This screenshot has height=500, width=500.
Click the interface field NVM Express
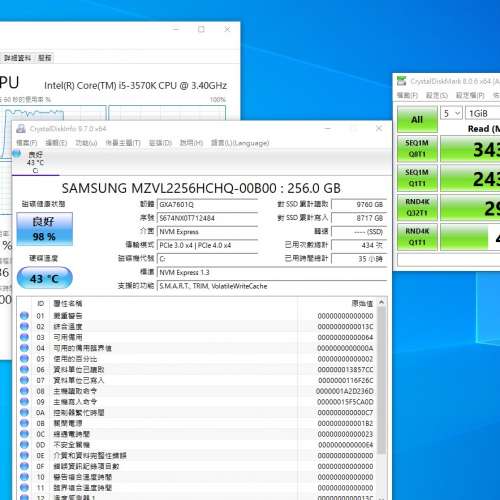[207, 232]
